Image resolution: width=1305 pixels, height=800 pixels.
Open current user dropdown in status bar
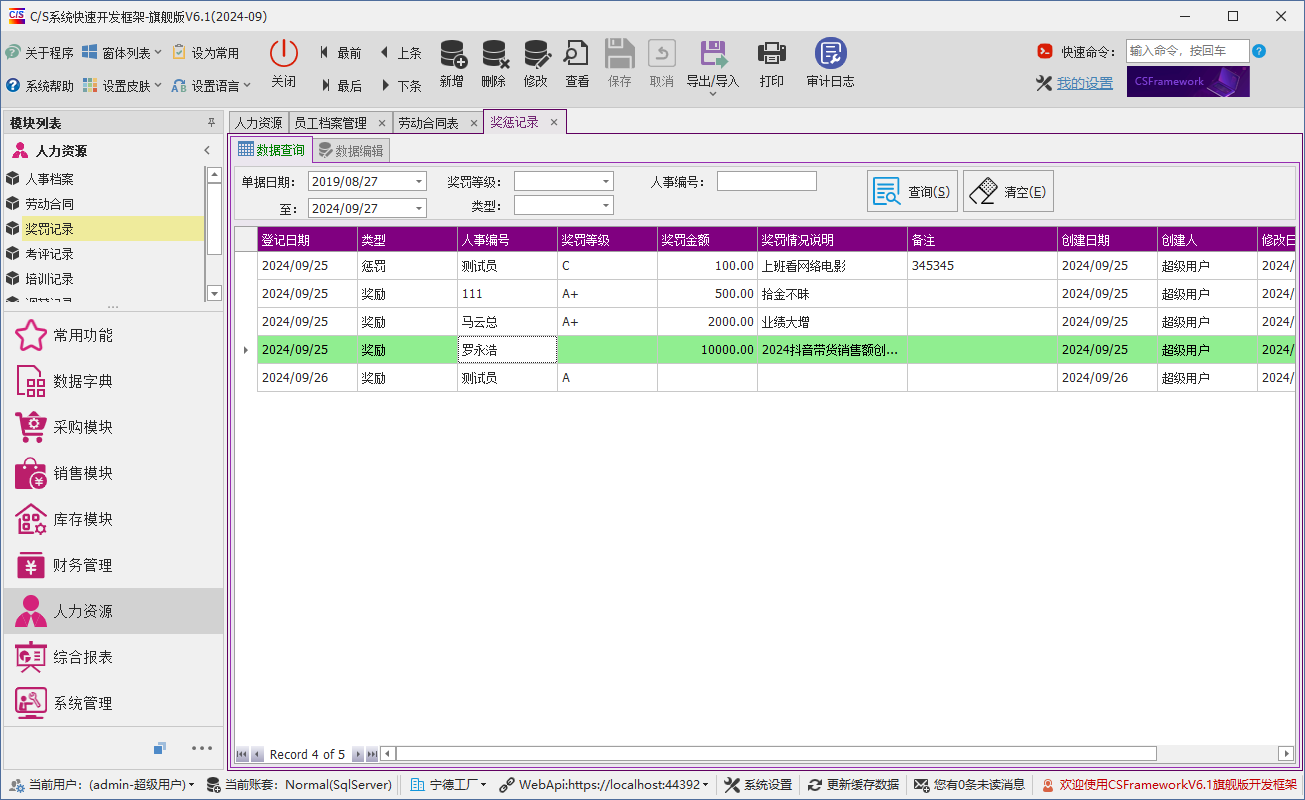(x=102, y=785)
